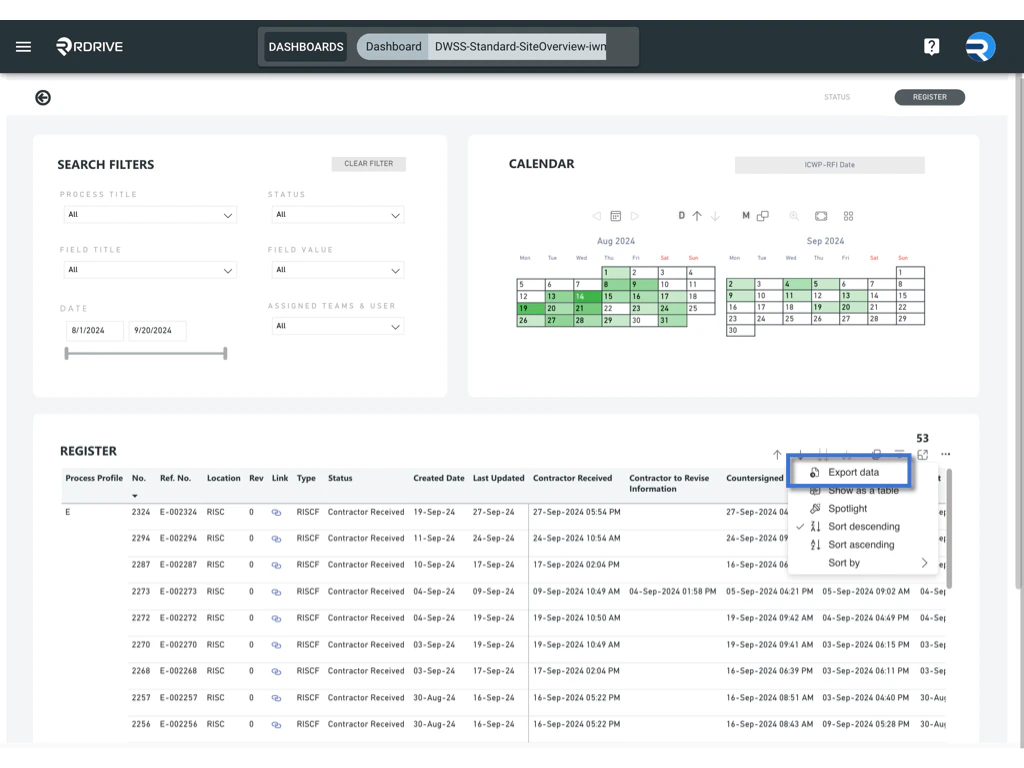1024x768 pixels.
Task: Click the more options ellipsis on Register
Action: tap(945, 454)
